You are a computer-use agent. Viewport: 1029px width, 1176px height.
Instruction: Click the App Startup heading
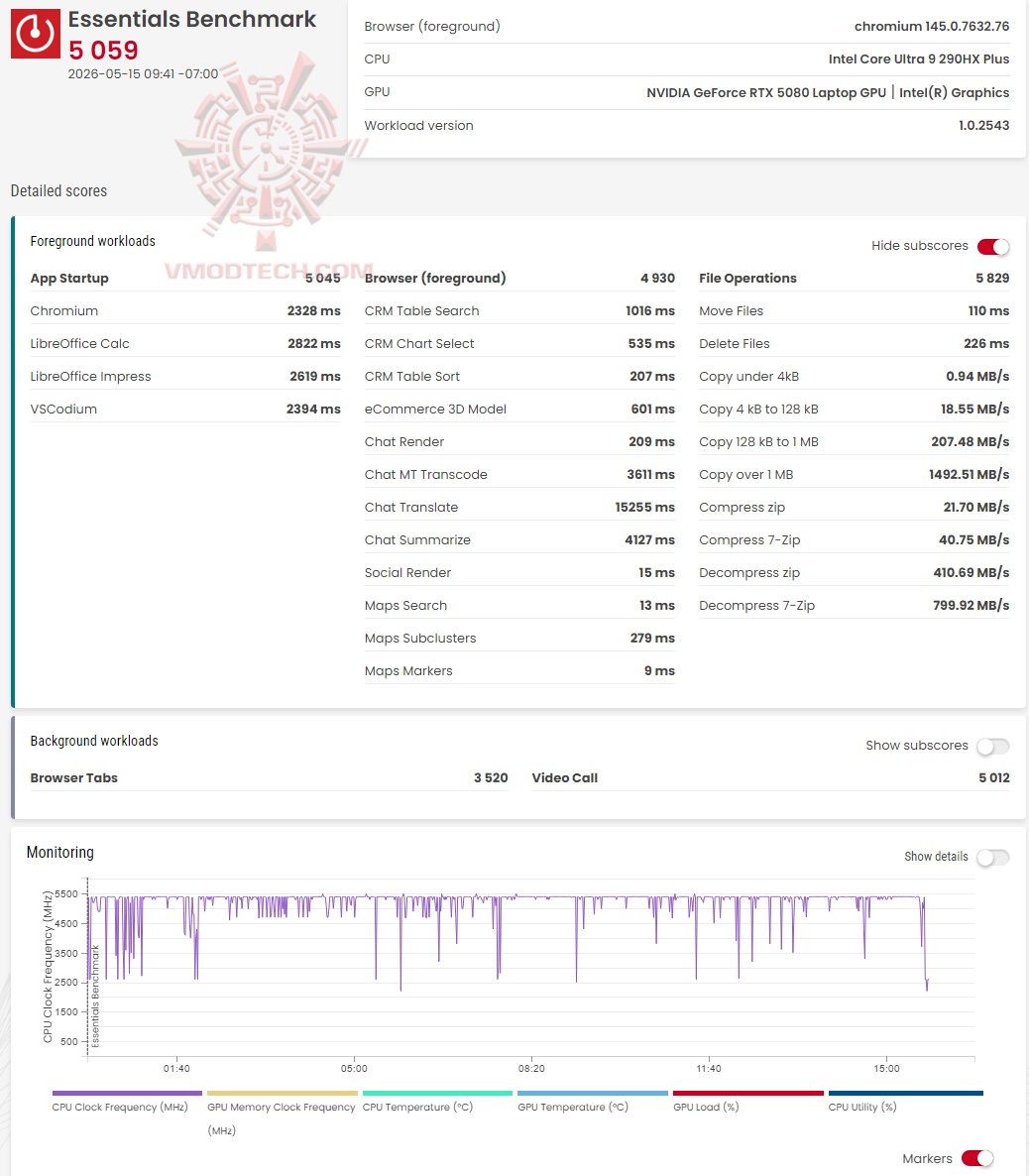(69, 279)
